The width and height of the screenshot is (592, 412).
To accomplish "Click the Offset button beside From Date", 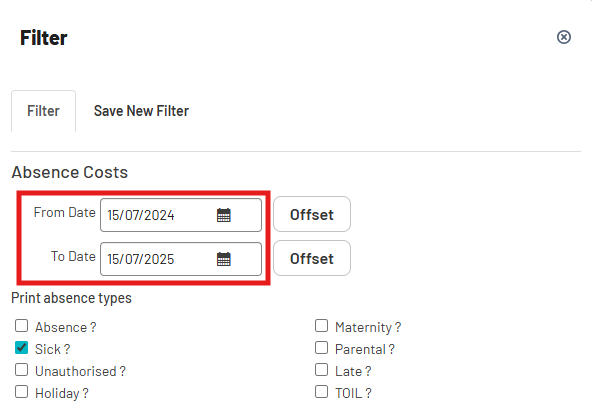I will point(312,214).
